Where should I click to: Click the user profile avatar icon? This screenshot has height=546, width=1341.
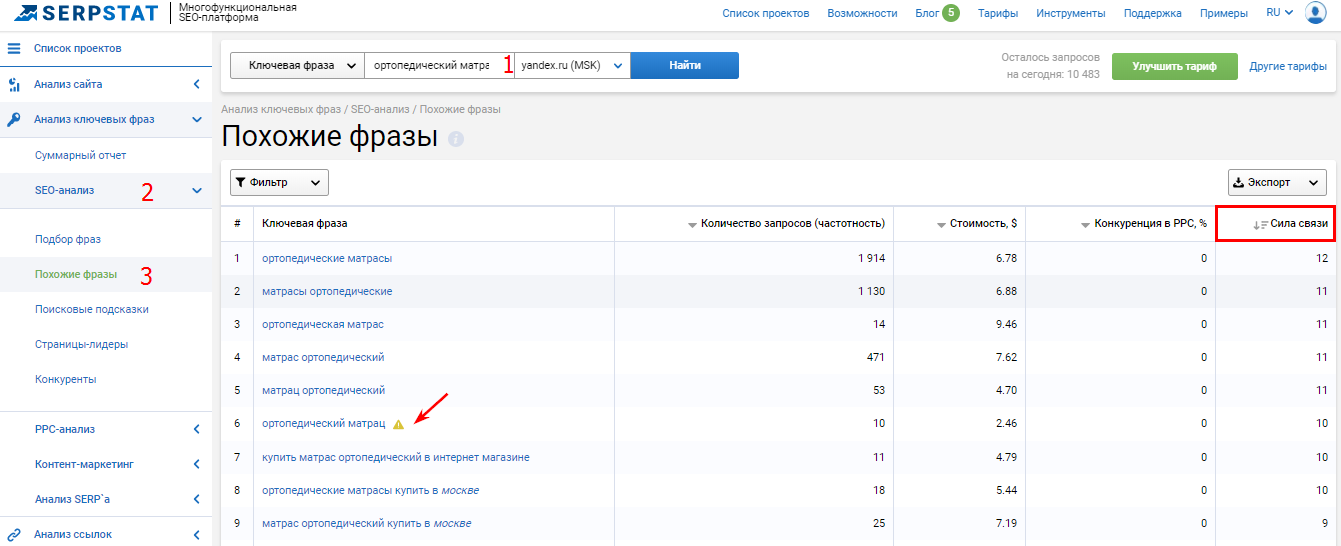click(1315, 13)
